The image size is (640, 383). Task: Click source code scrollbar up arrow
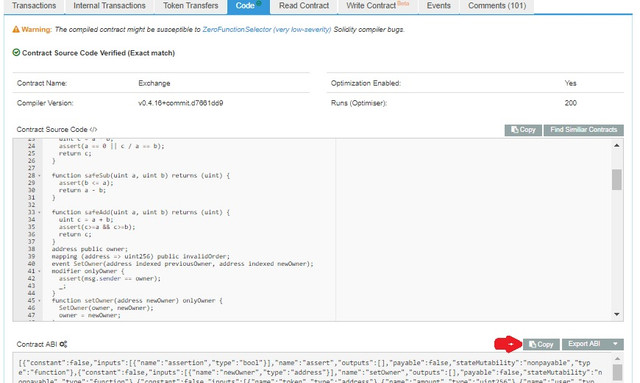[x=617, y=145]
